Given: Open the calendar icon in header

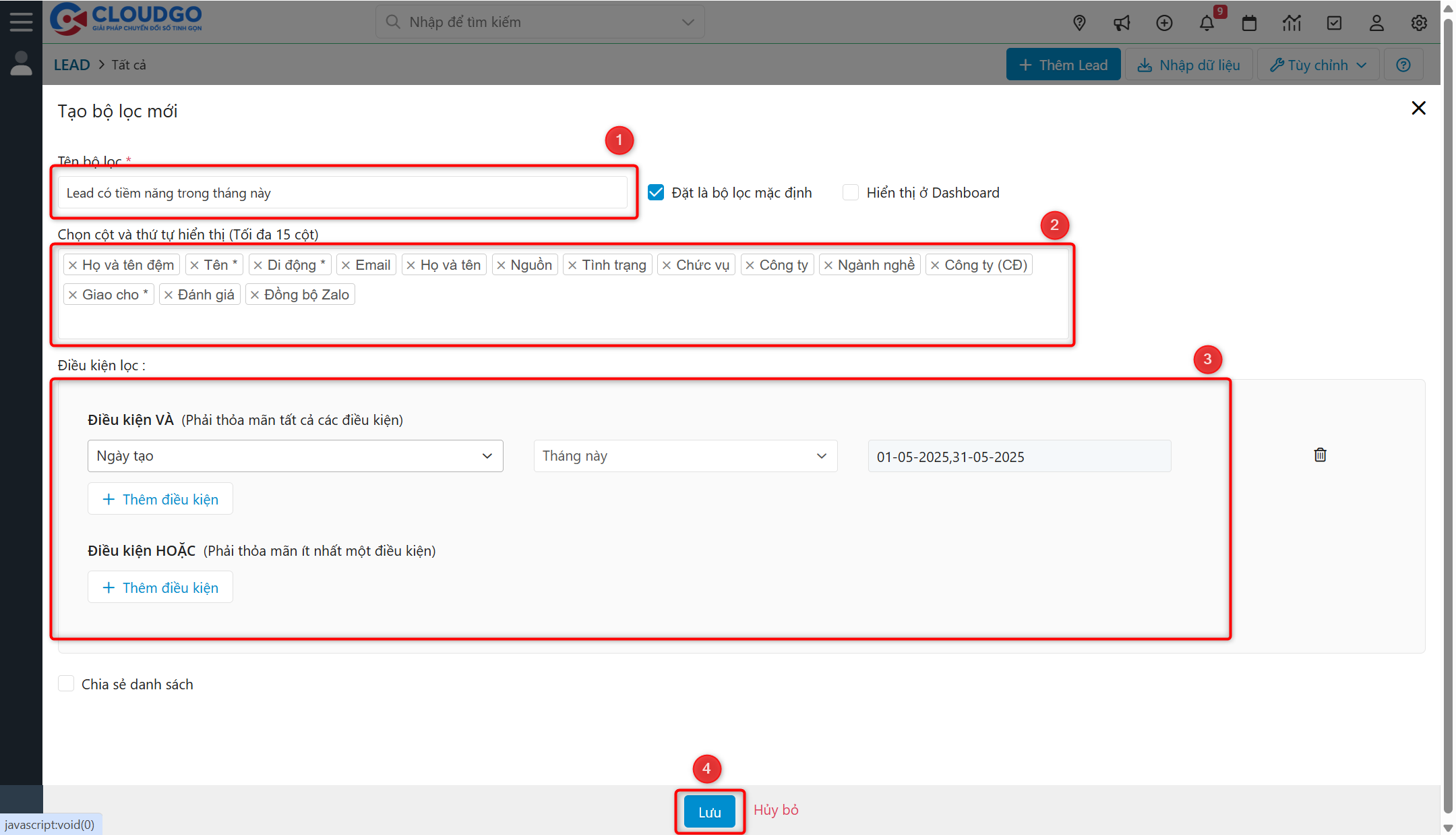Looking at the screenshot, I should 1249,23.
